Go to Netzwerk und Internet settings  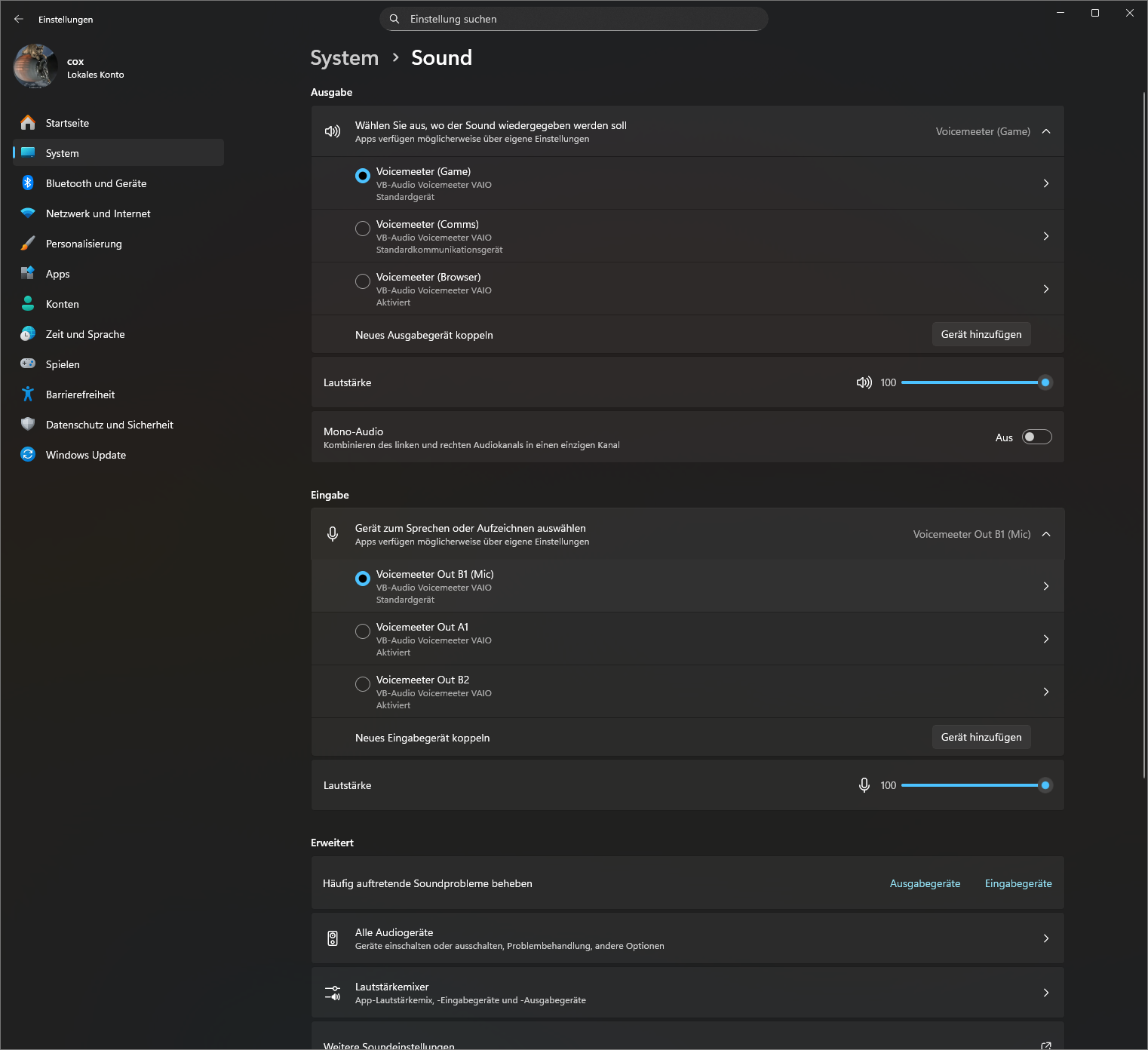(98, 213)
